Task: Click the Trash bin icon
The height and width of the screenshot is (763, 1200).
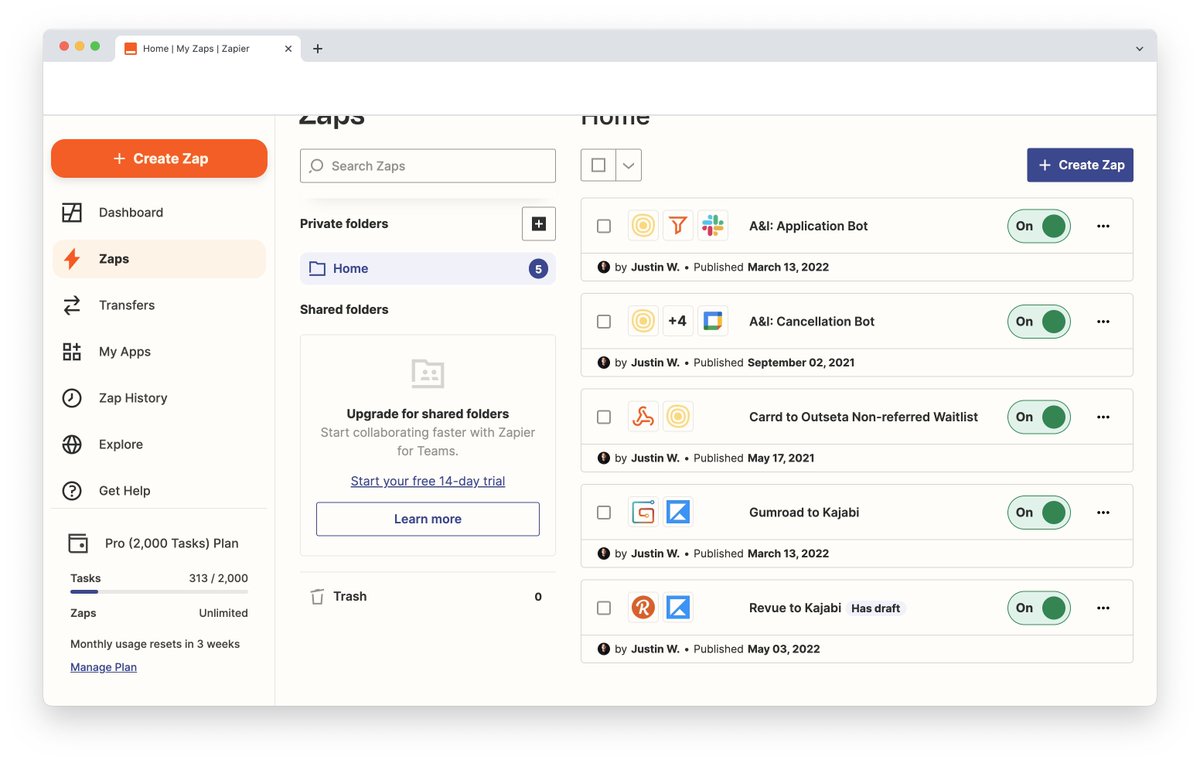Action: point(317,596)
